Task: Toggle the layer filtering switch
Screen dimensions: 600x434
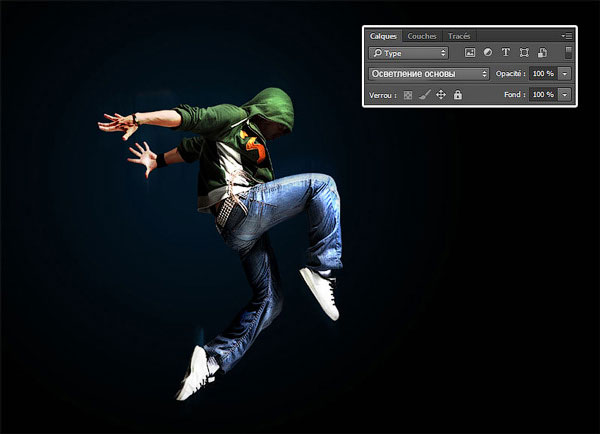Action: pos(568,53)
